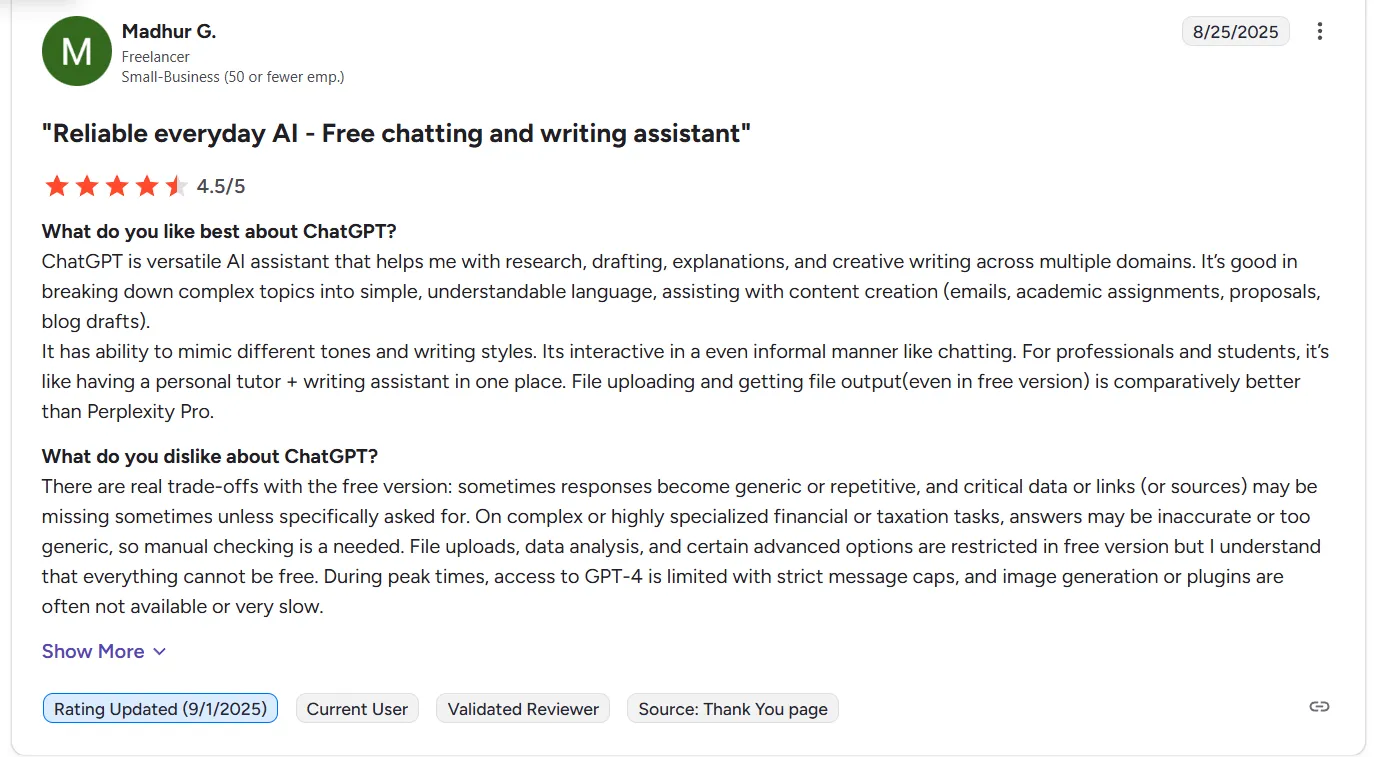Copy the review permalink link icon

point(1319,706)
